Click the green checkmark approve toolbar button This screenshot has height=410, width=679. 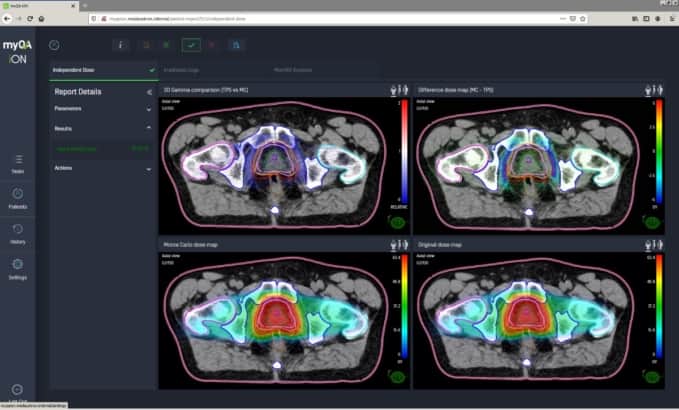pos(190,44)
